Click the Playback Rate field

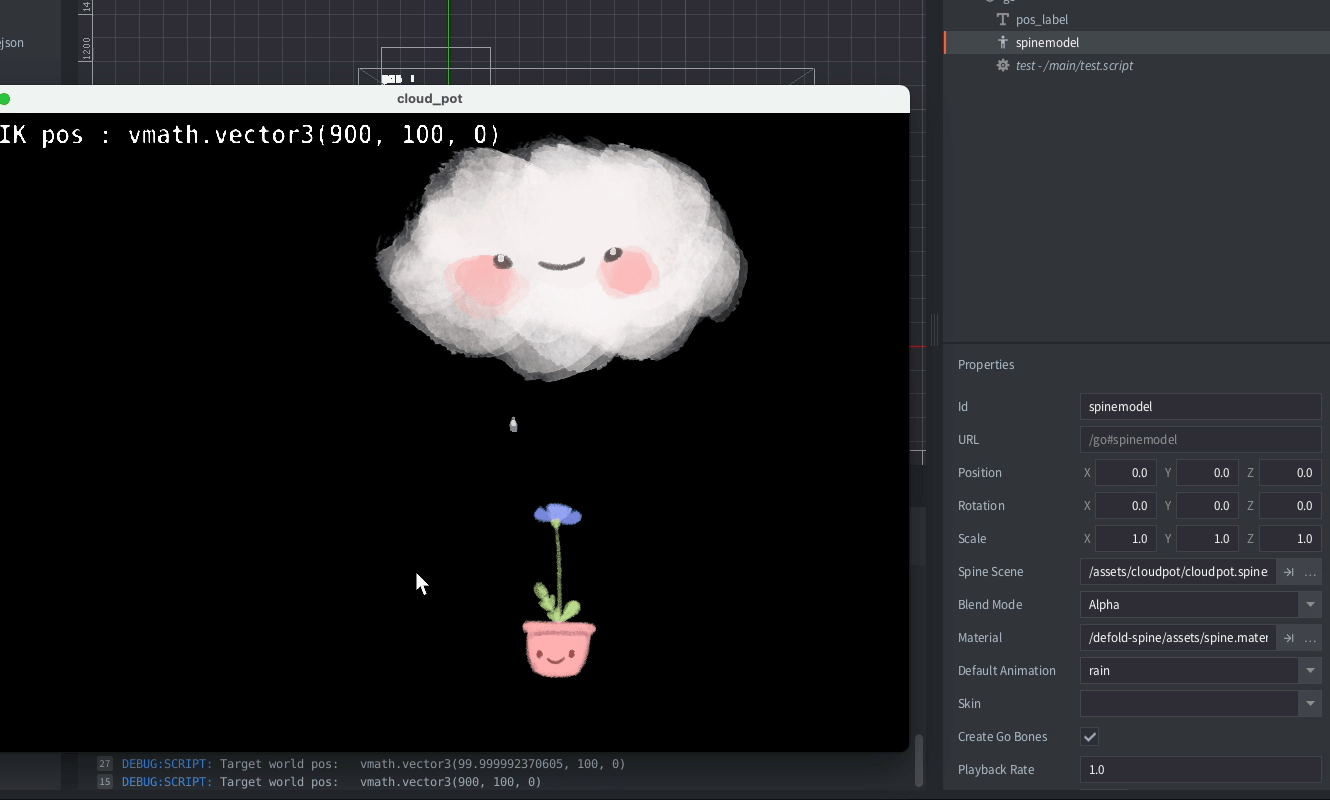pos(1200,770)
